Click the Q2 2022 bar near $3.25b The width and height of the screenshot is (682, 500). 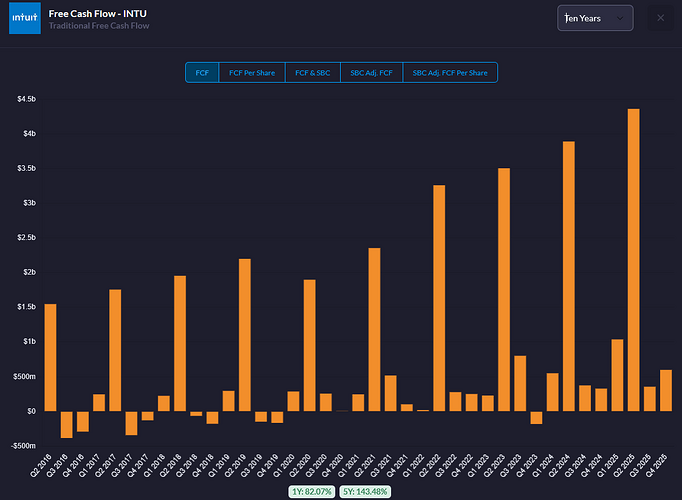coord(439,298)
